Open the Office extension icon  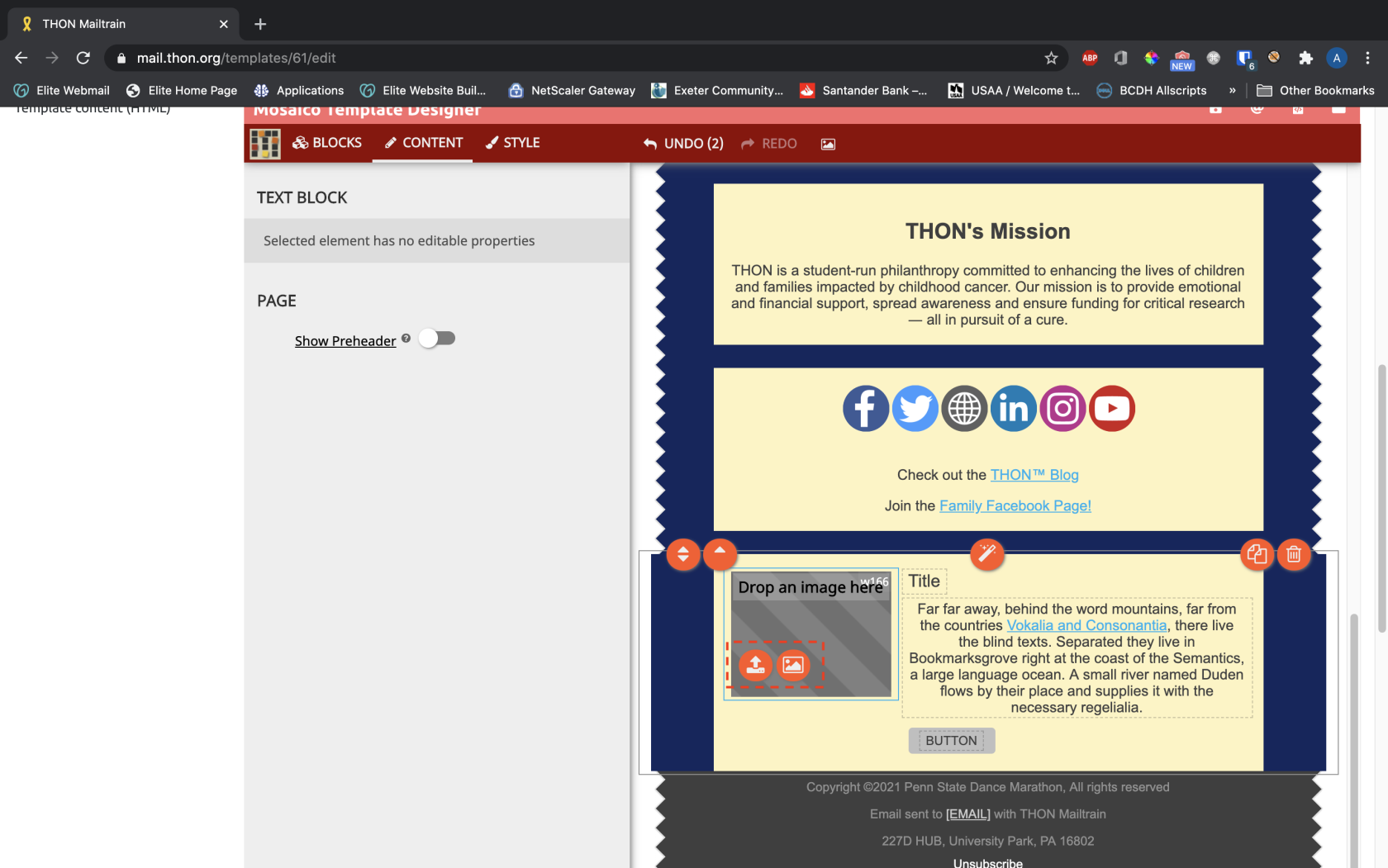click(1120, 58)
